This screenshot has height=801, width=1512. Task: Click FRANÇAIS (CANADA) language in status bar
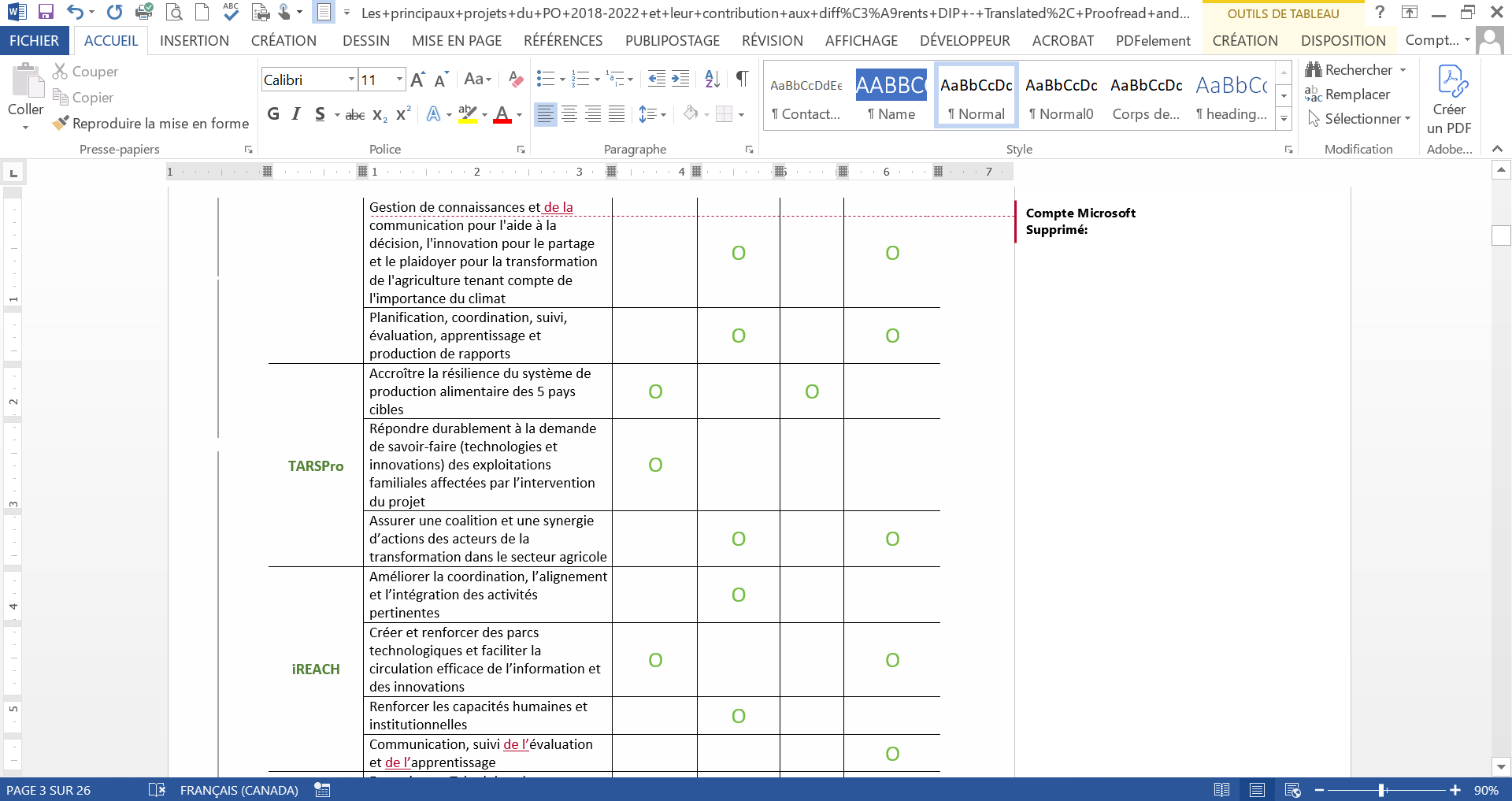click(239, 790)
